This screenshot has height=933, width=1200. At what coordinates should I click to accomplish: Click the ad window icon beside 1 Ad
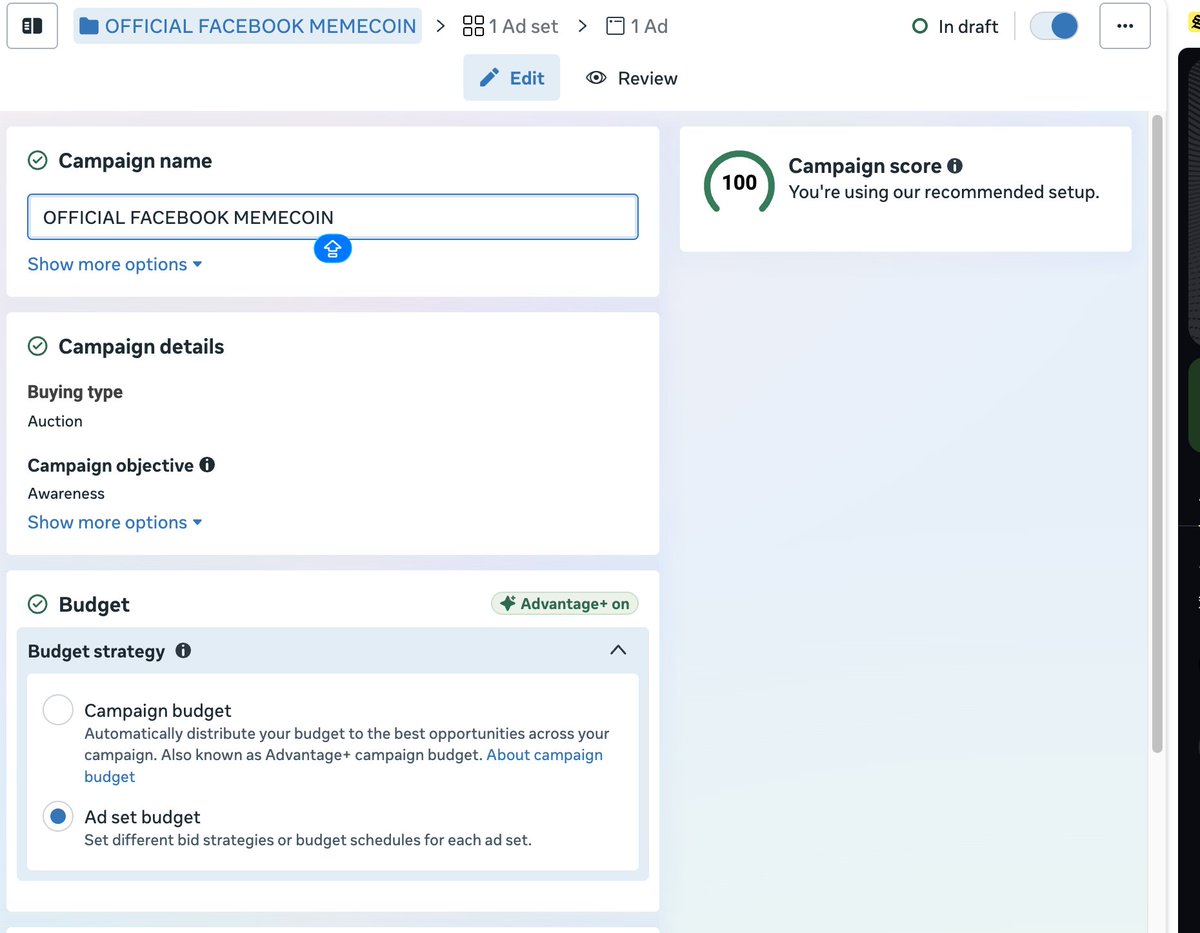(616, 26)
